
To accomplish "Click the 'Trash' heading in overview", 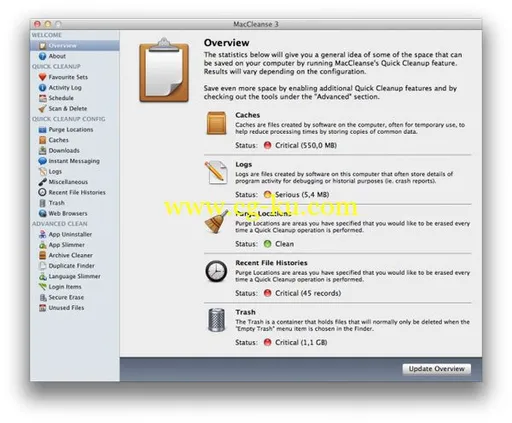I will (x=245, y=312).
